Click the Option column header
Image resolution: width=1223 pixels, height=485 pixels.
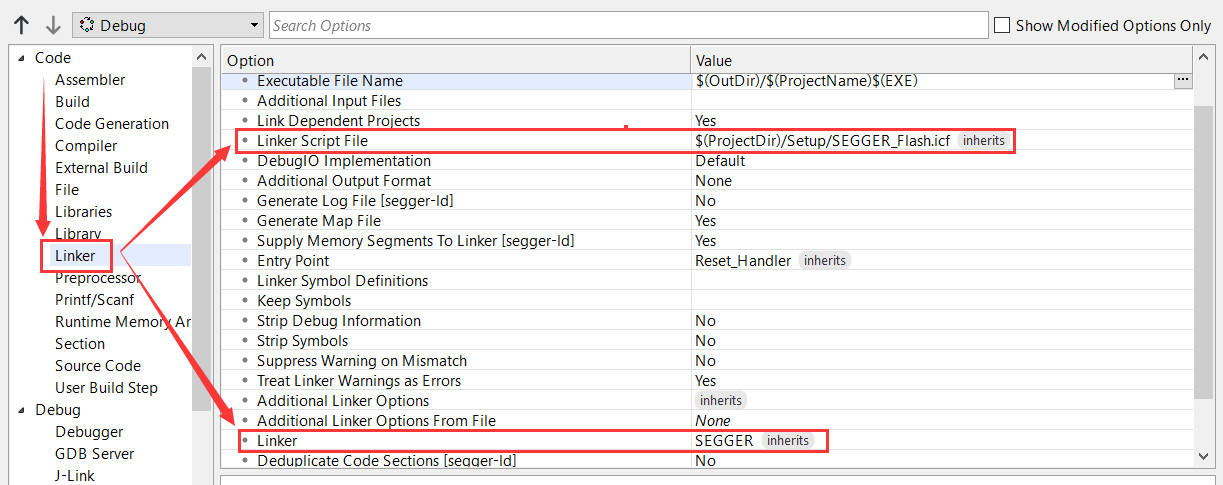(x=456, y=61)
